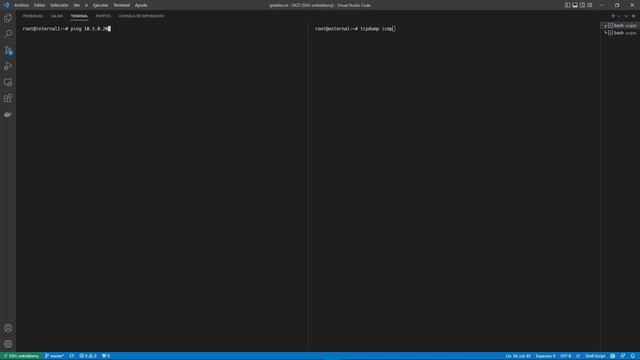Switch to the Problemas tab
This screenshot has height=360, width=640.
coord(33,16)
